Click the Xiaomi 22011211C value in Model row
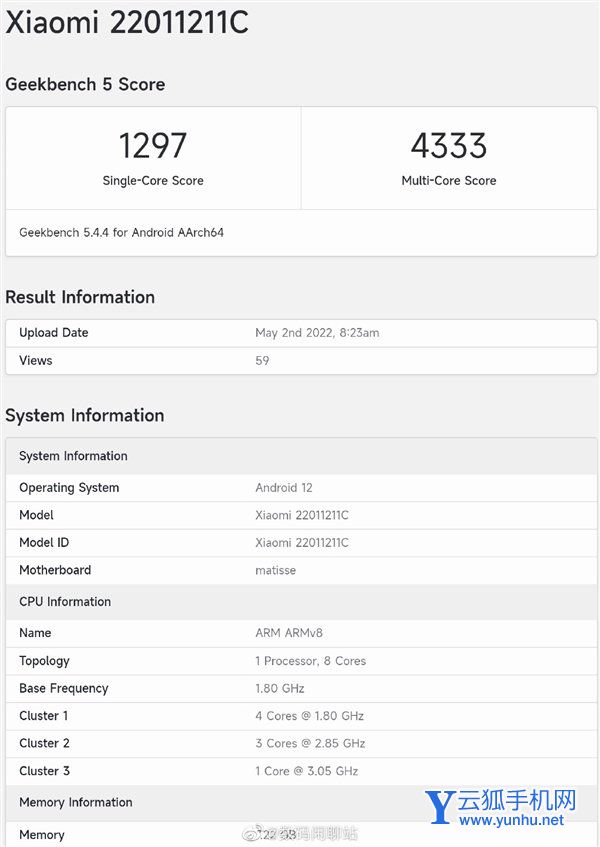Viewport: 600px width, 847px height. click(302, 515)
